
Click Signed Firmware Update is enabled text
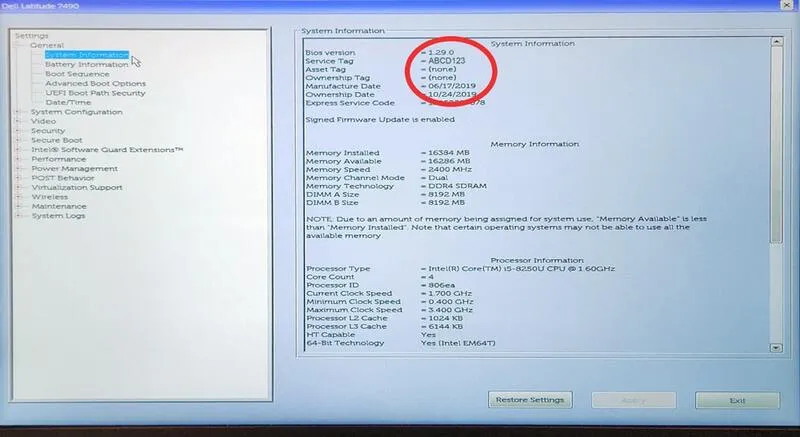[380, 119]
